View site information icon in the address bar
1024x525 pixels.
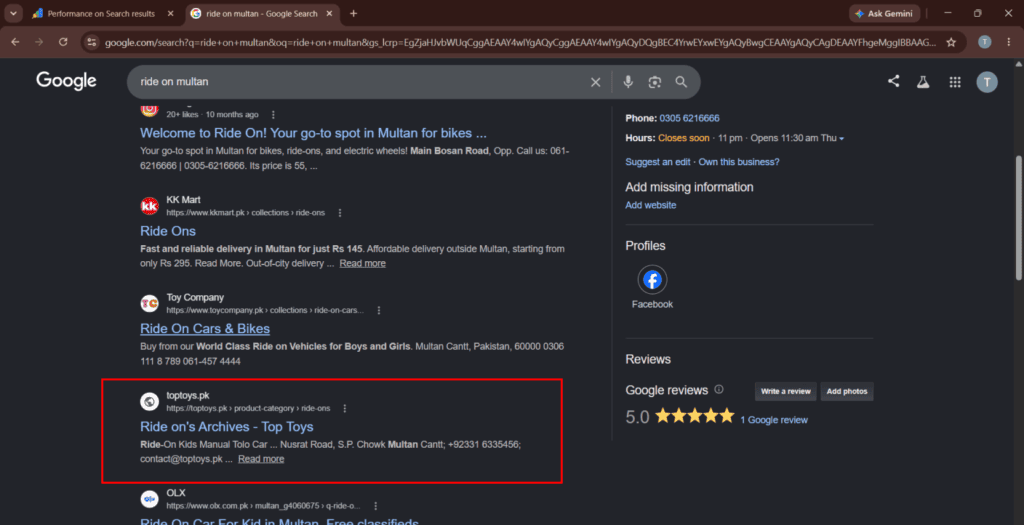tap(92, 42)
